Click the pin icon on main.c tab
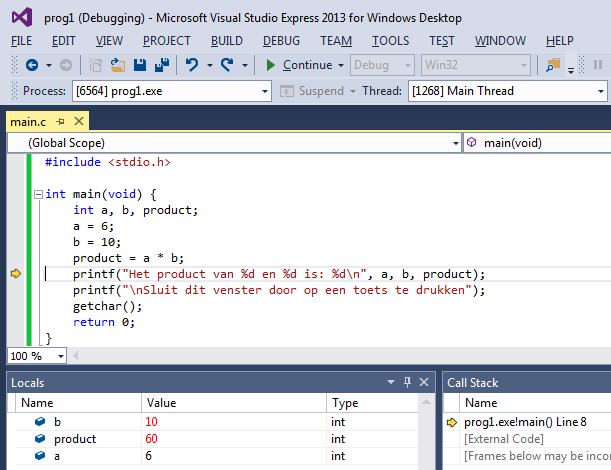Image resolution: width=611 pixels, height=470 pixels. point(60,121)
